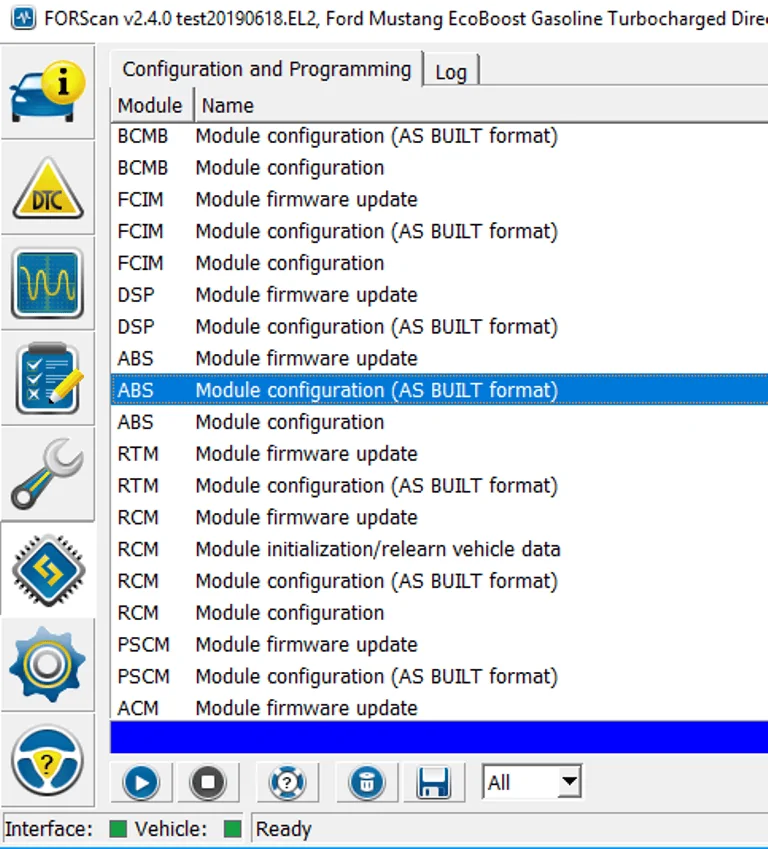
Task: Select ABS Module firmware update row
Action: pyautogui.click(x=439, y=358)
